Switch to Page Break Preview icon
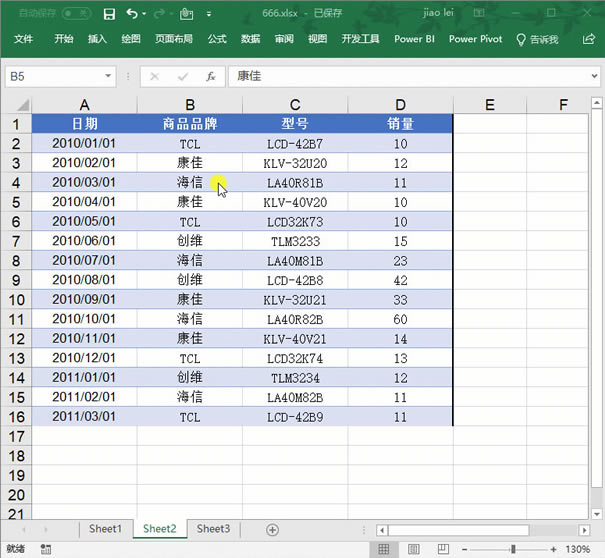605x558 pixels. click(443, 549)
